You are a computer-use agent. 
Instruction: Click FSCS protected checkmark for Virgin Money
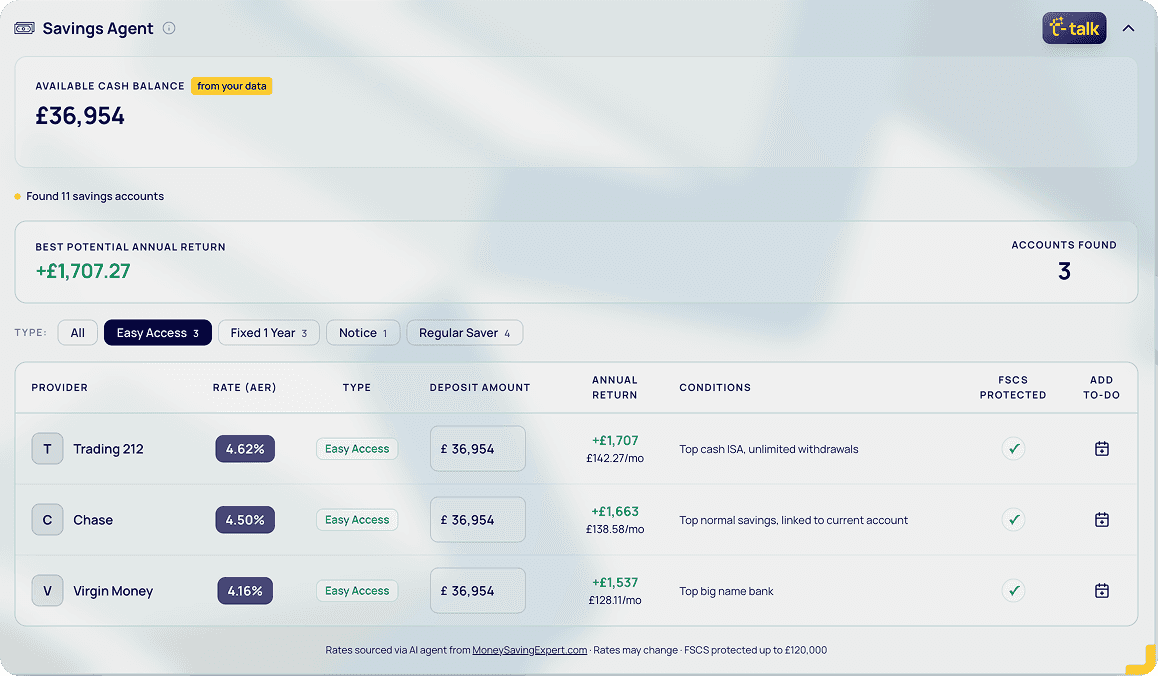[x=1013, y=590]
